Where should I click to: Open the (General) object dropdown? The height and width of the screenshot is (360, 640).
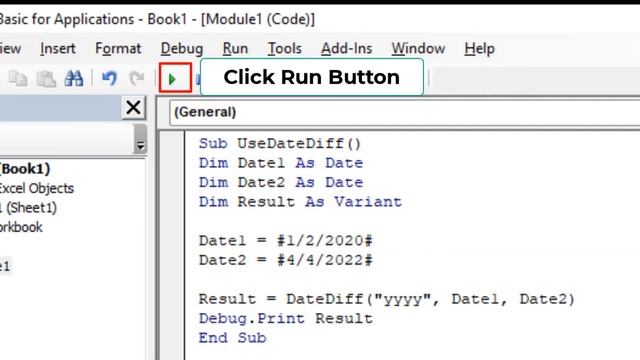click(404, 112)
